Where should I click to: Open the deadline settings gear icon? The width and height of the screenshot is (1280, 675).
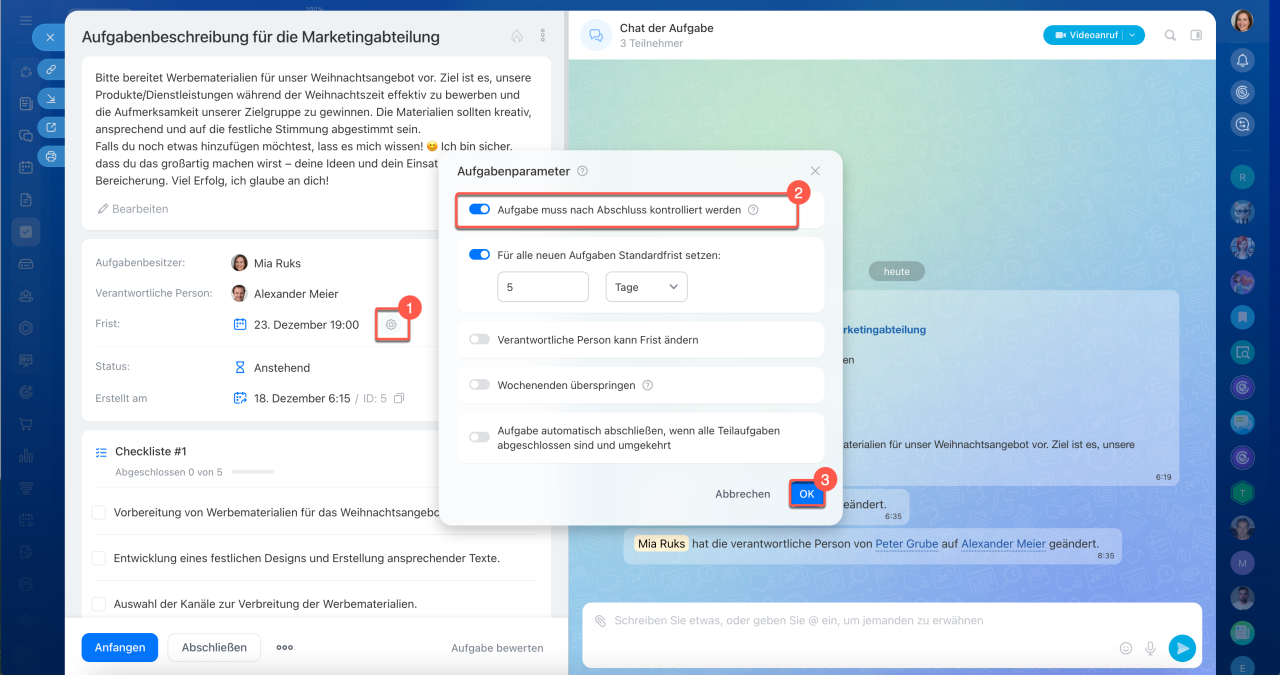pyautogui.click(x=391, y=325)
